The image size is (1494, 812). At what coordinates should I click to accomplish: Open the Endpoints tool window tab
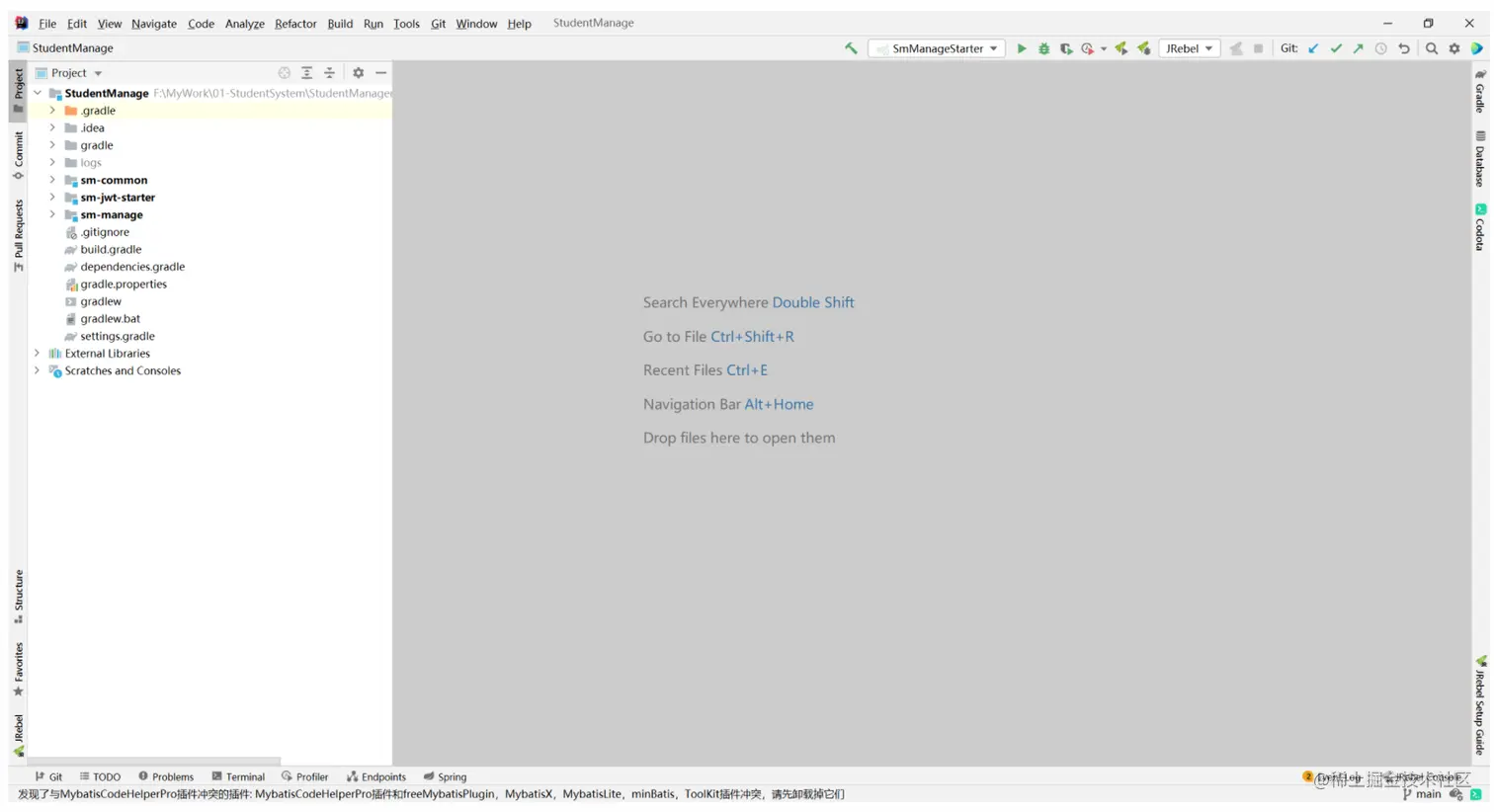tap(376, 777)
